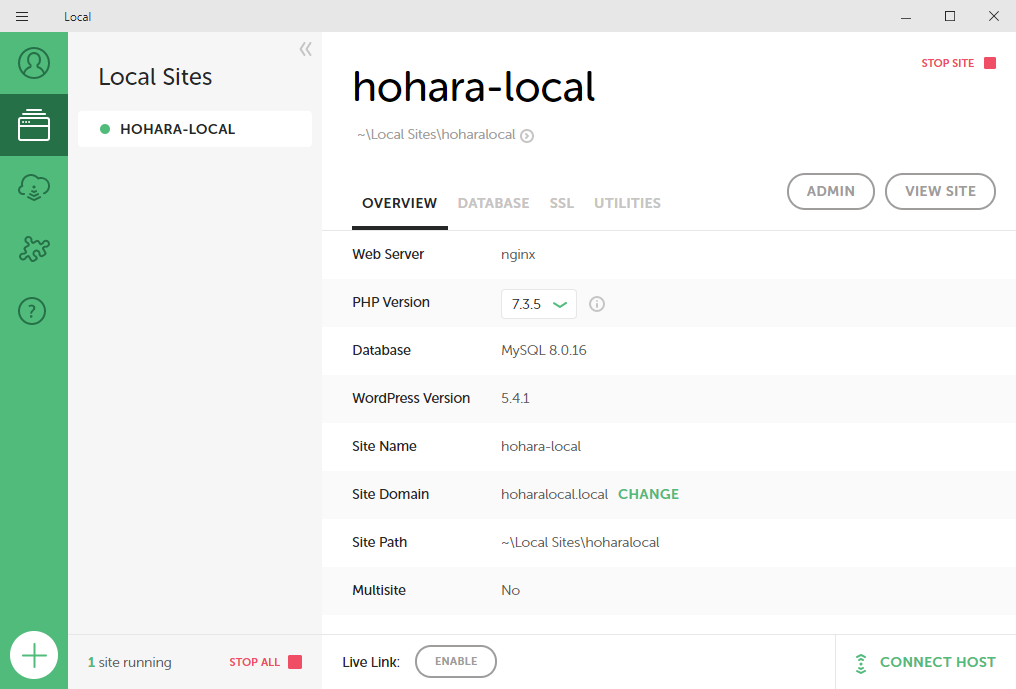
Task: Click the site folder arrow icon
Action: pyautogui.click(x=527, y=136)
